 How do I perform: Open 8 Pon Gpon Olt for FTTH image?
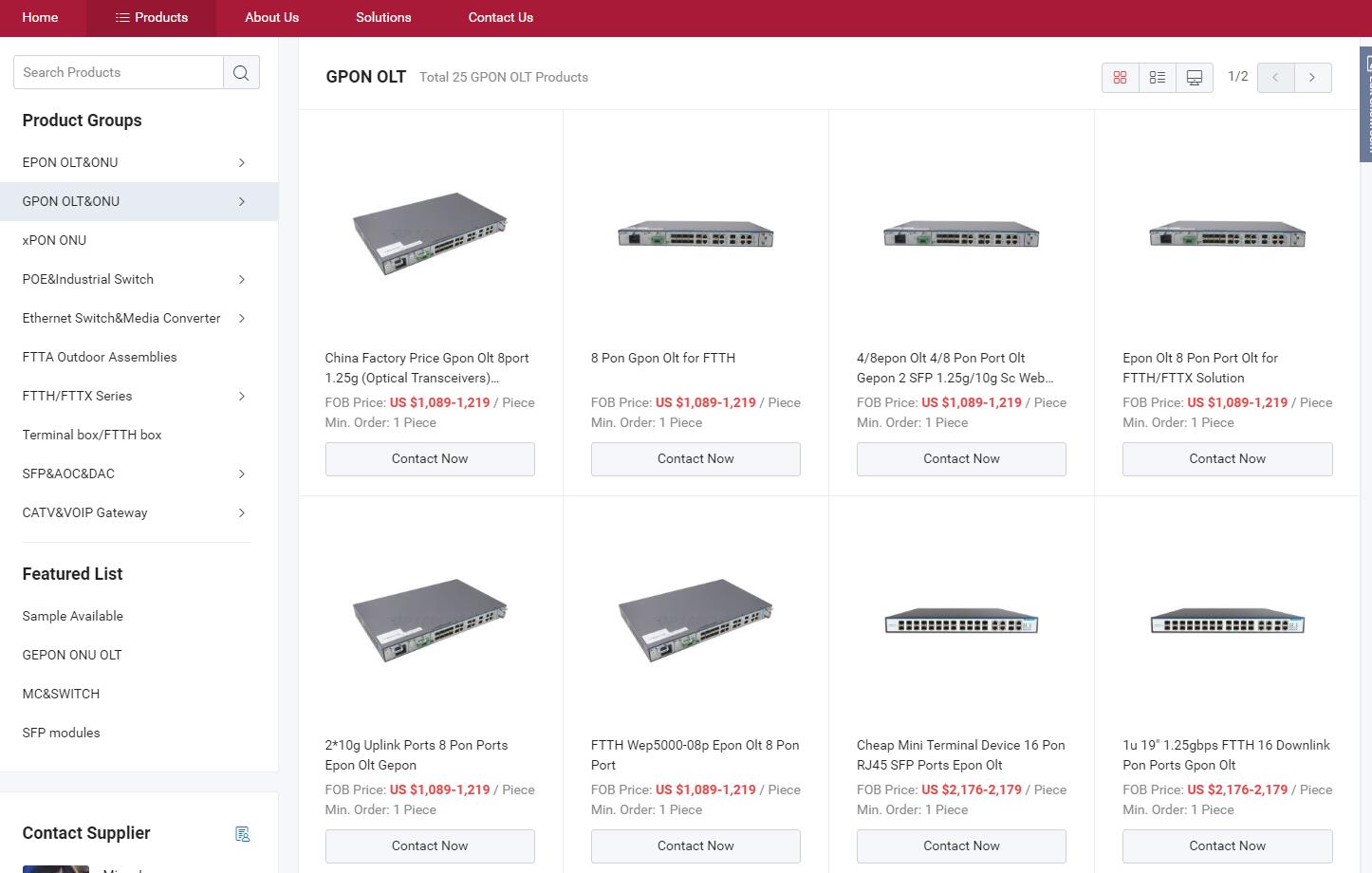click(695, 233)
